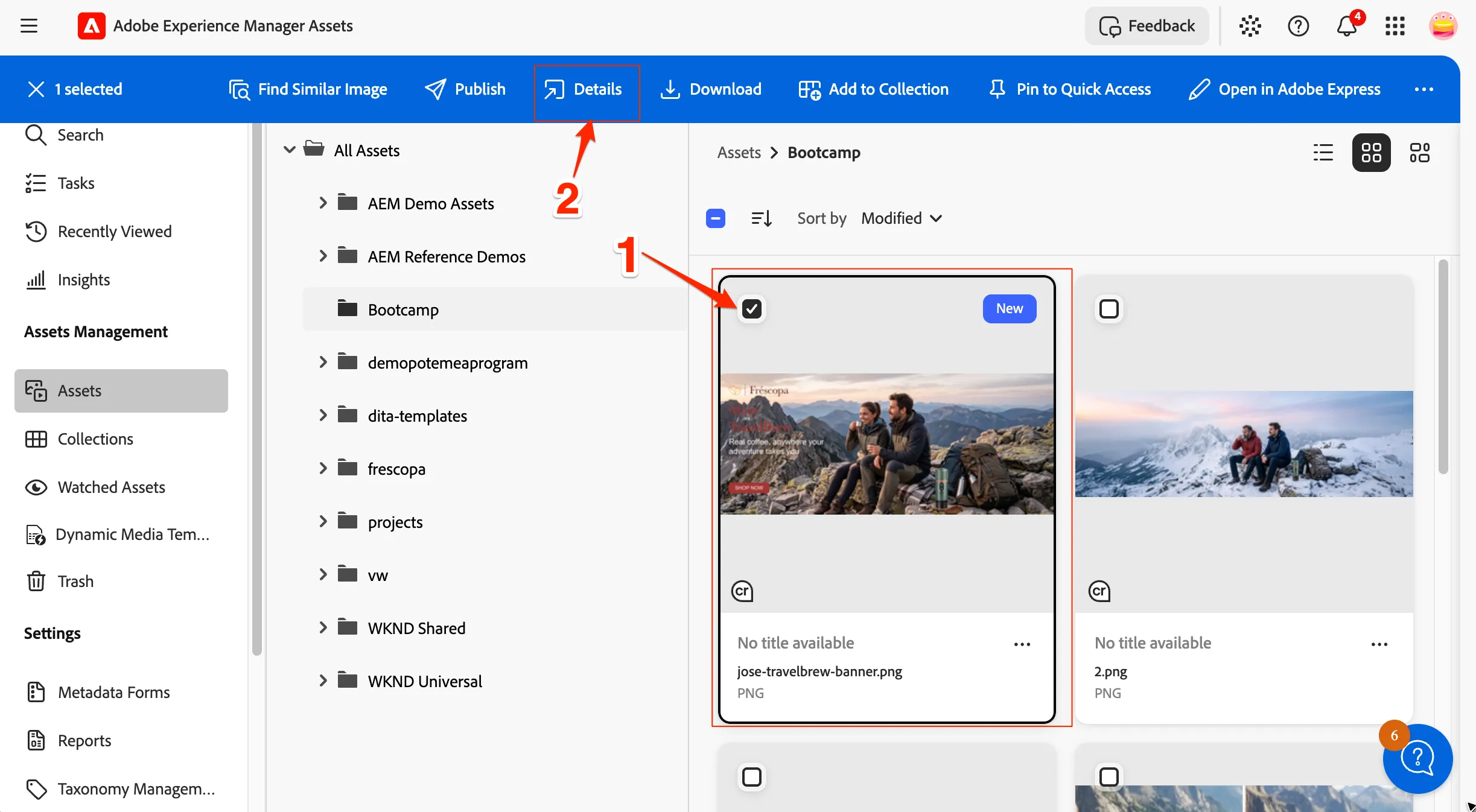Open the Help question mark icon
The width and height of the screenshot is (1476, 812).
pyautogui.click(x=1298, y=26)
